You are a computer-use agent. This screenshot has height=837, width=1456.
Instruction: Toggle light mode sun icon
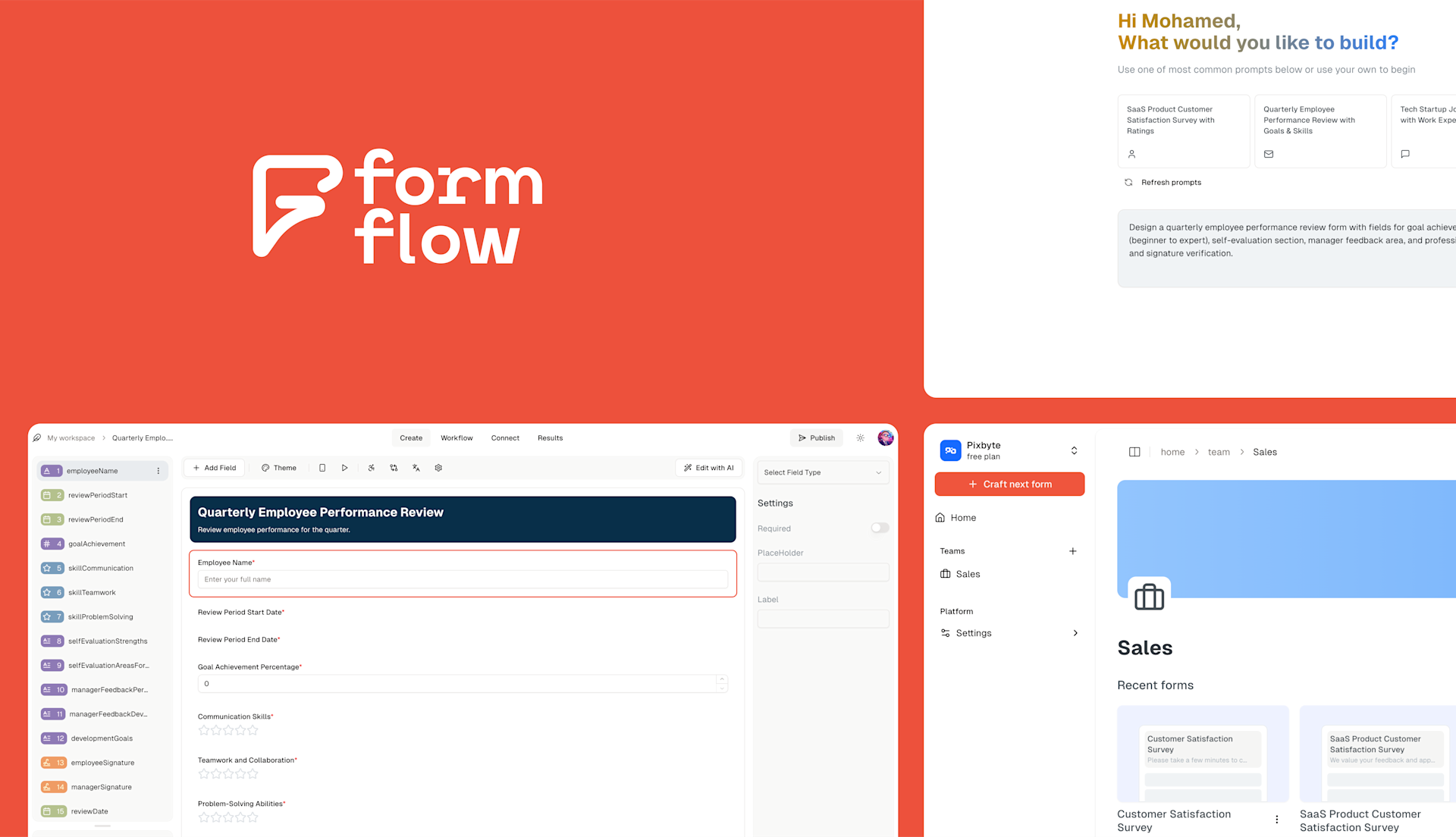pos(861,437)
